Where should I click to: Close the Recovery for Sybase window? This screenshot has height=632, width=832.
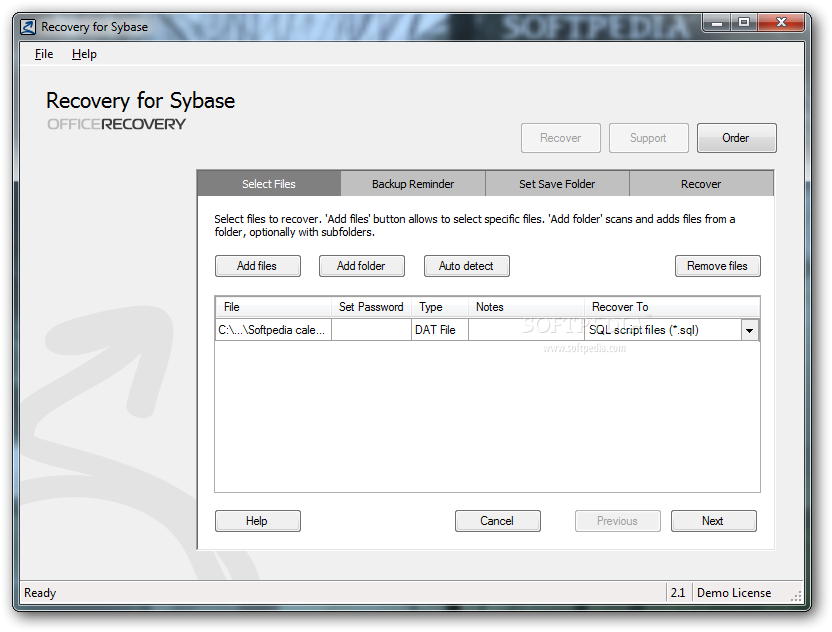(781, 22)
